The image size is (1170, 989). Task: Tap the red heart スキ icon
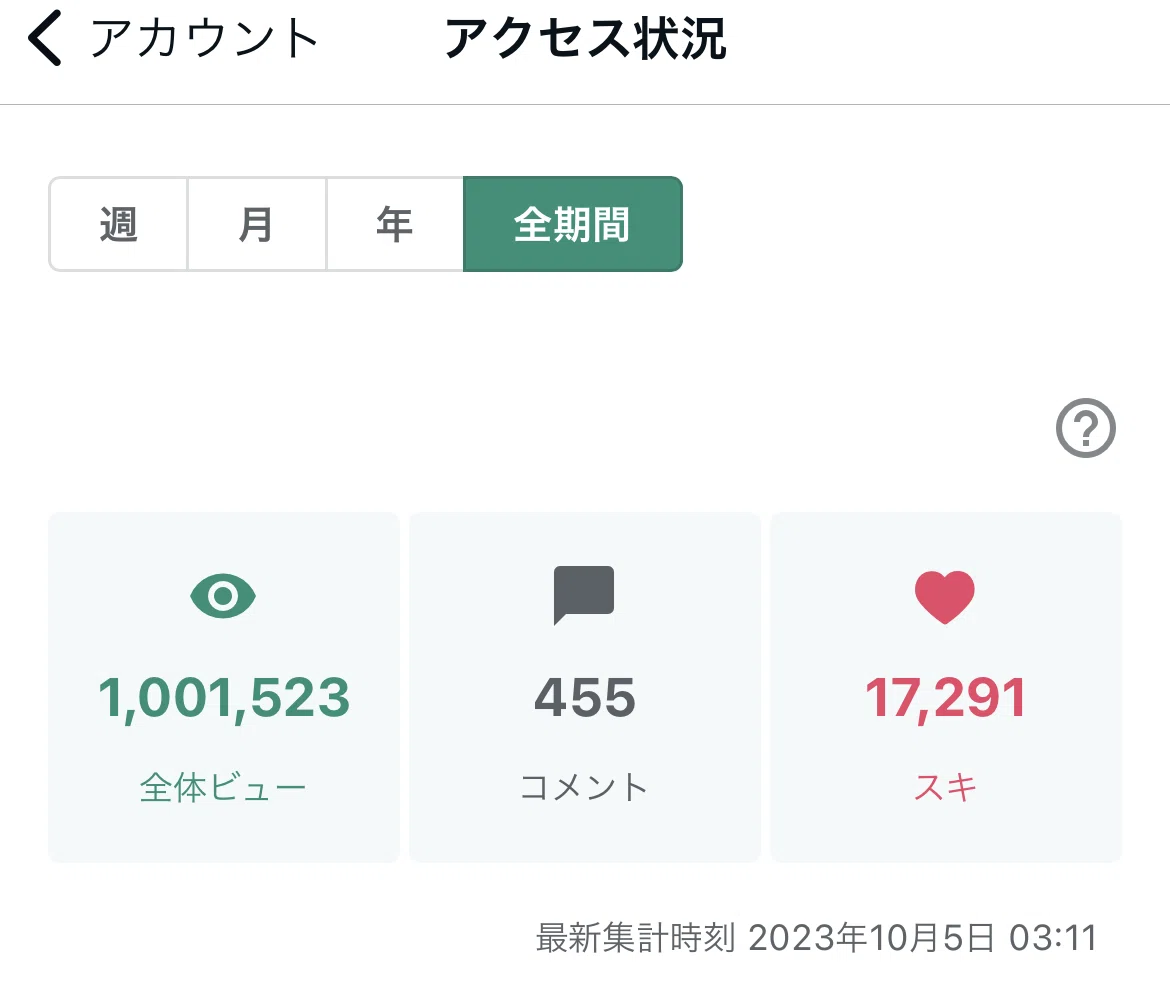click(x=945, y=596)
